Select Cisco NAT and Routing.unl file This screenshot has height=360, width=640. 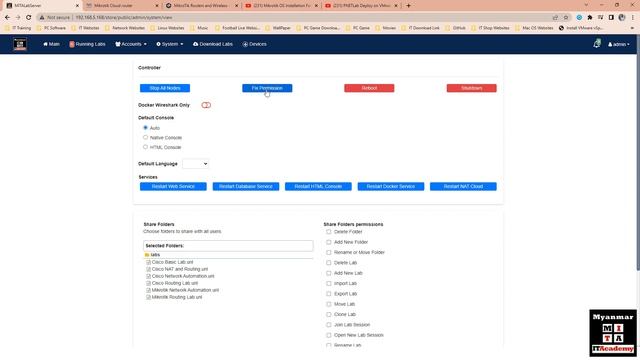click(180, 269)
